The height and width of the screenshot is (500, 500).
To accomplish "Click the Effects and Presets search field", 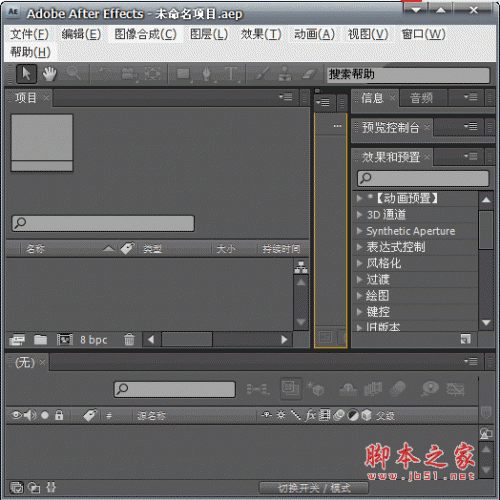I will tap(423, 178).
